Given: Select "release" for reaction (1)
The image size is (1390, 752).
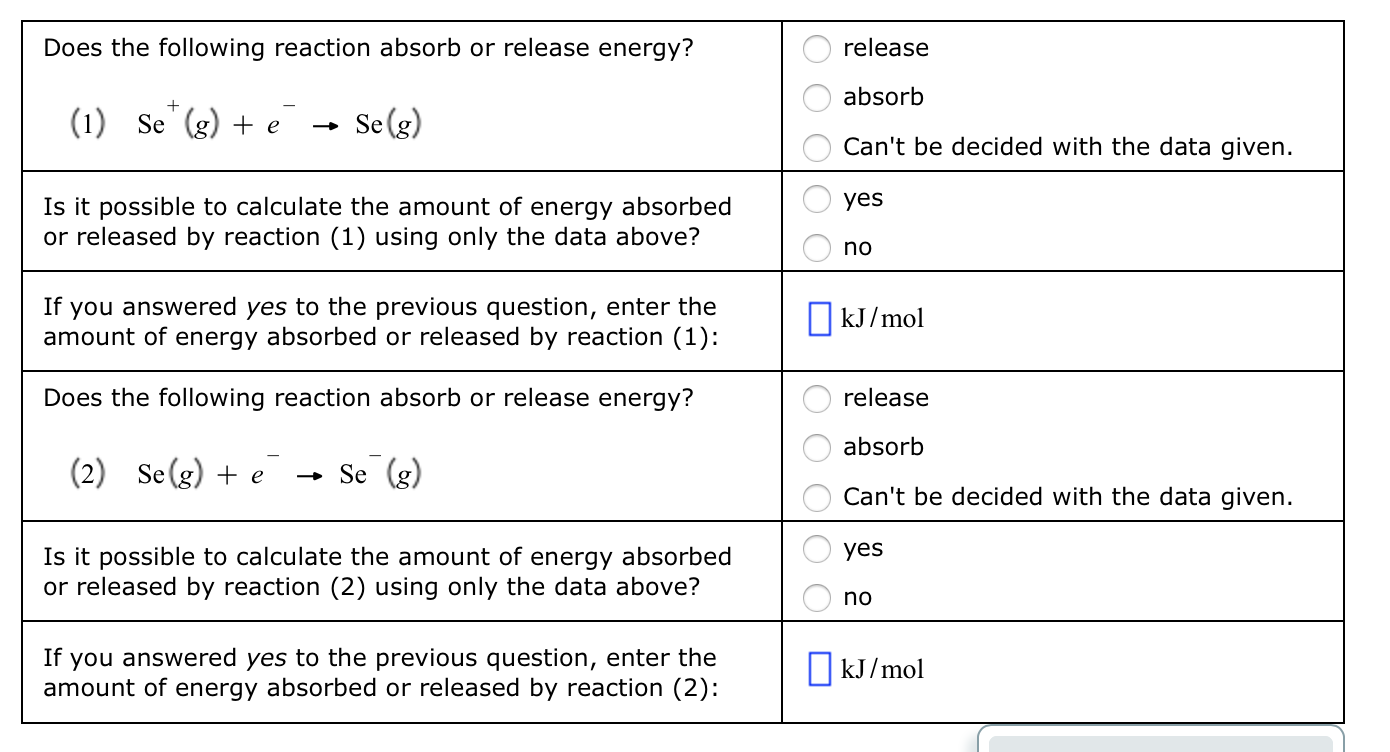Looking at the screenshot, I should tap(817, 48).
